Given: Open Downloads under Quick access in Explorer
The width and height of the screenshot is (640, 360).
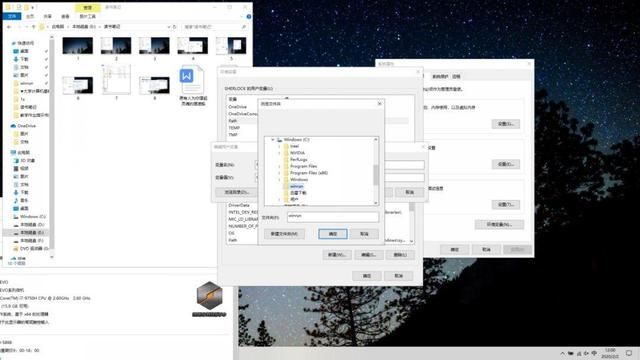Looking at the screenshot, I should [x=24, y=59].
